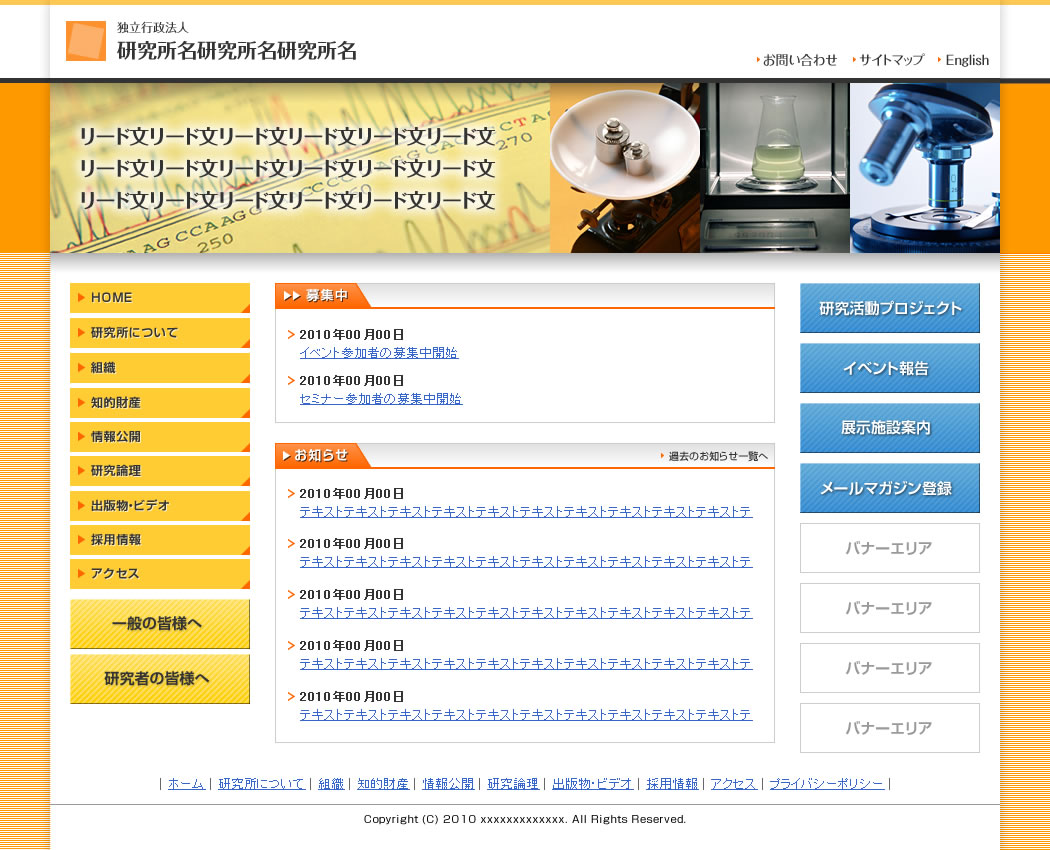The height and width of the screenshot is (850, 1050).
Task: Click the 出版物・ビデオ footer link
Action: (593, 784)
